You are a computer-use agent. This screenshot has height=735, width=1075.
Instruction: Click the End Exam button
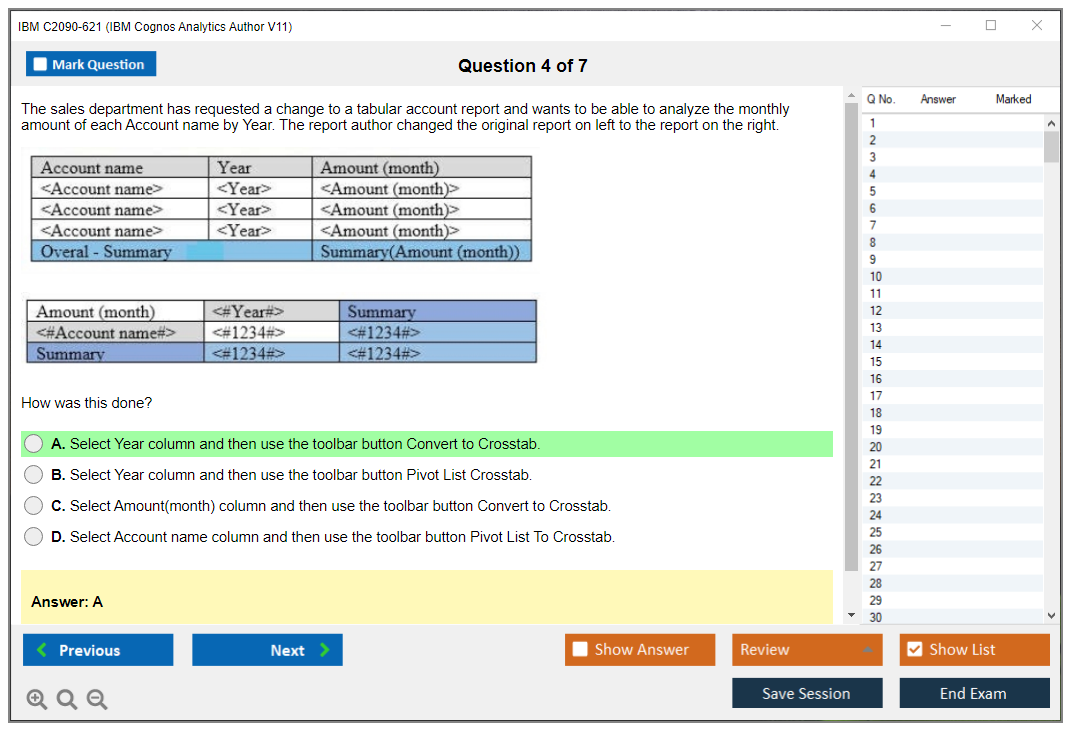pos(974,693)
